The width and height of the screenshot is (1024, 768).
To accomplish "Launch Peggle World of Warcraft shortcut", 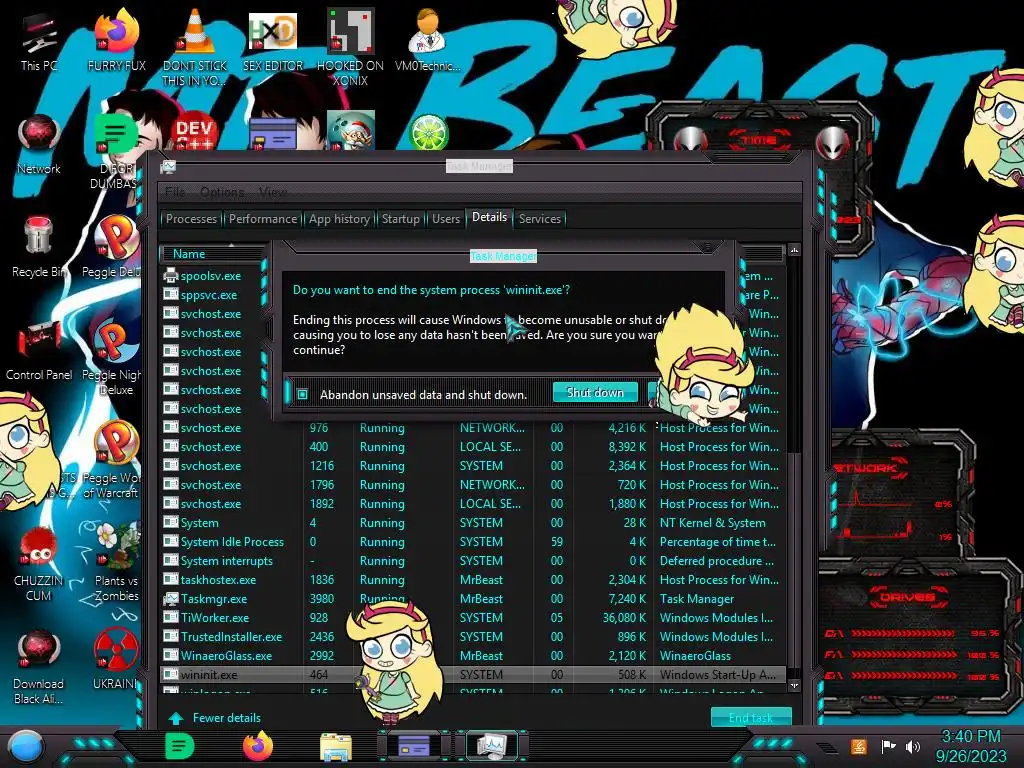I will tap(115, 460).
